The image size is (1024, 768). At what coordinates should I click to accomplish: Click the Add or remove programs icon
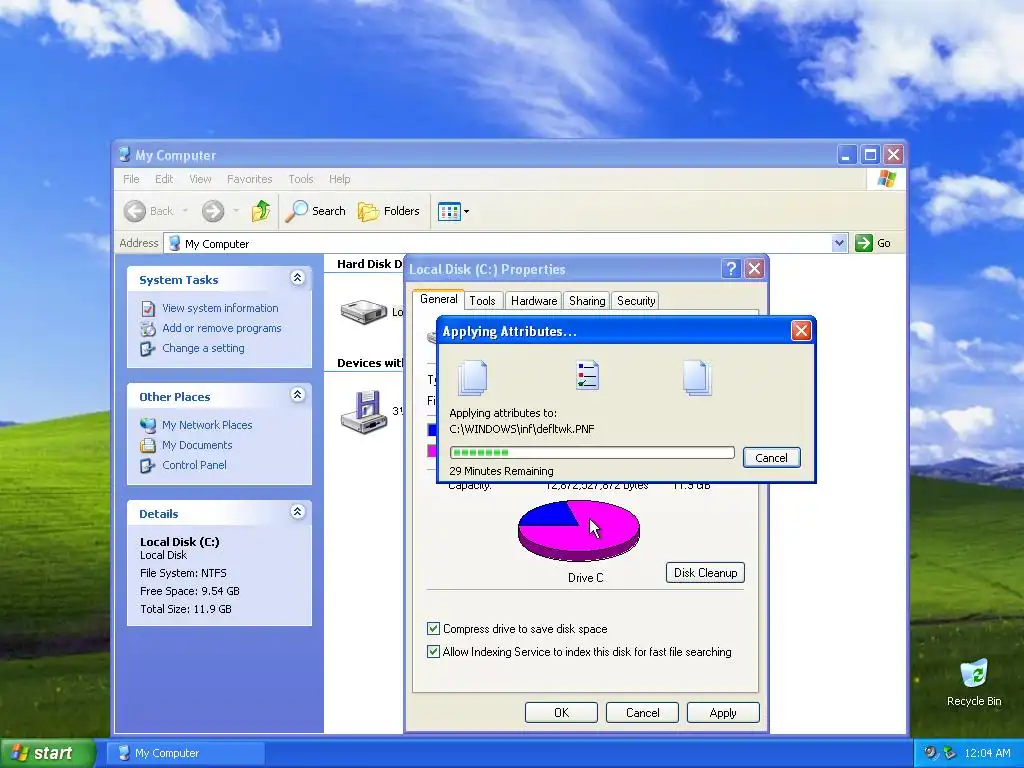point(148,328)
